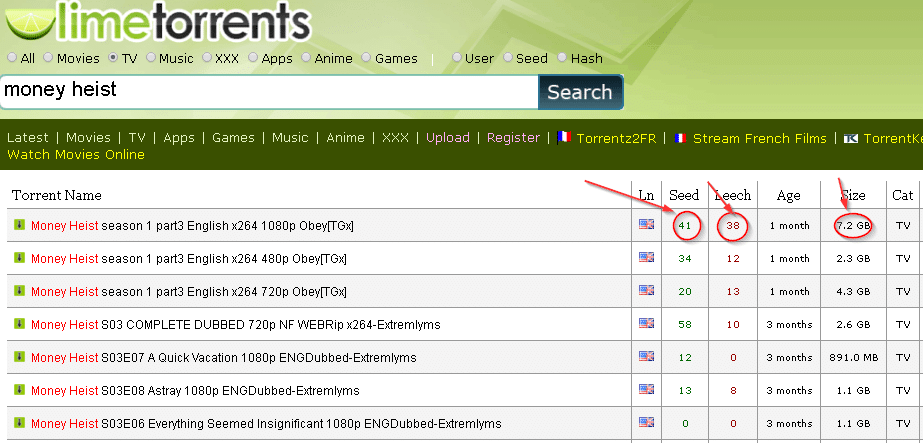Select the Games radio button
The height and width of the screenshot is (443, 923).
pos(366,58)
